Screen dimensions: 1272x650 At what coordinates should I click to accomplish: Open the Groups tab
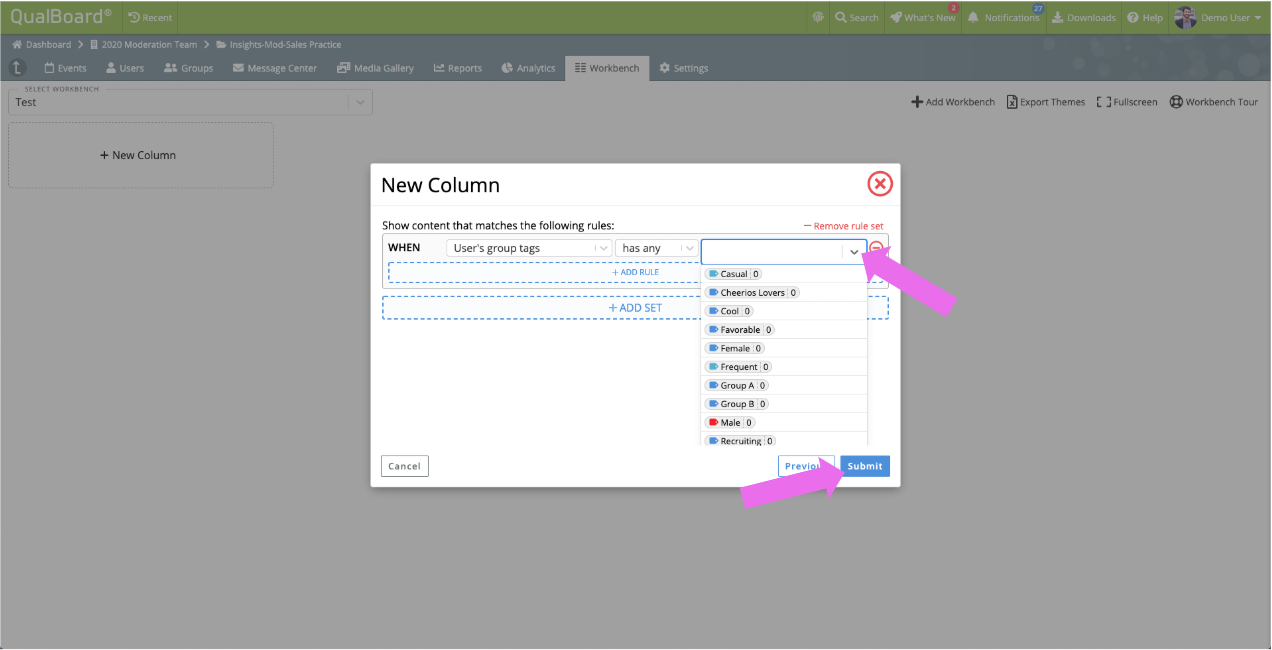189,68
